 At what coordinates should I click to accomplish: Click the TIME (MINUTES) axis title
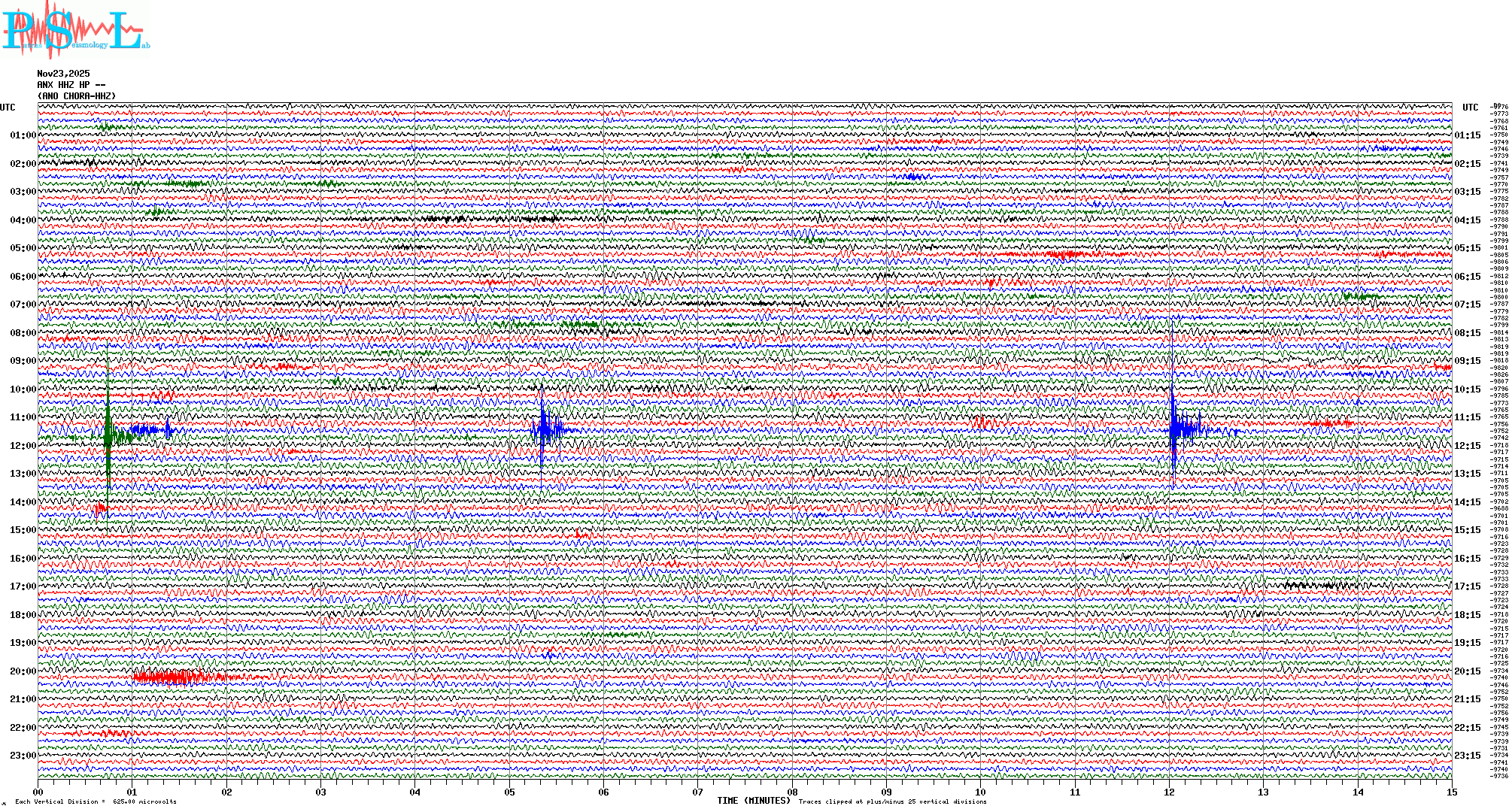[753, 801]
